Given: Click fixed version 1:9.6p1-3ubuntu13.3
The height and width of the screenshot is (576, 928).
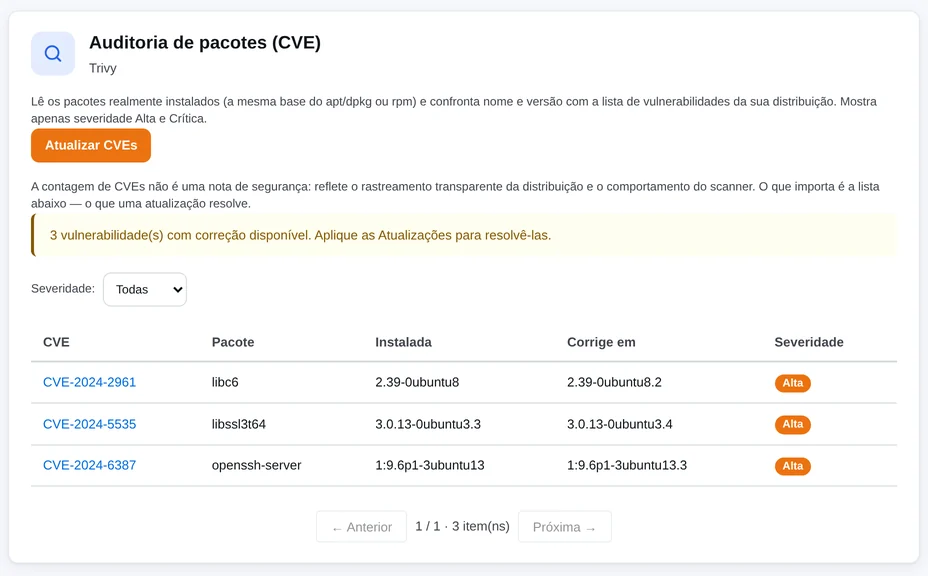Looking at the screenshot, I should 627,465.
